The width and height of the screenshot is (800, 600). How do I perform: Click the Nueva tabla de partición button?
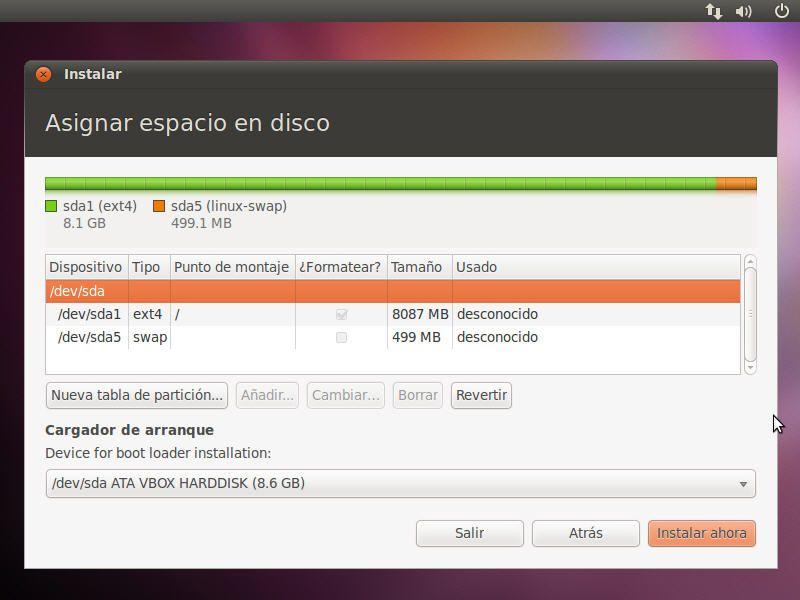[x=137, y=395]
